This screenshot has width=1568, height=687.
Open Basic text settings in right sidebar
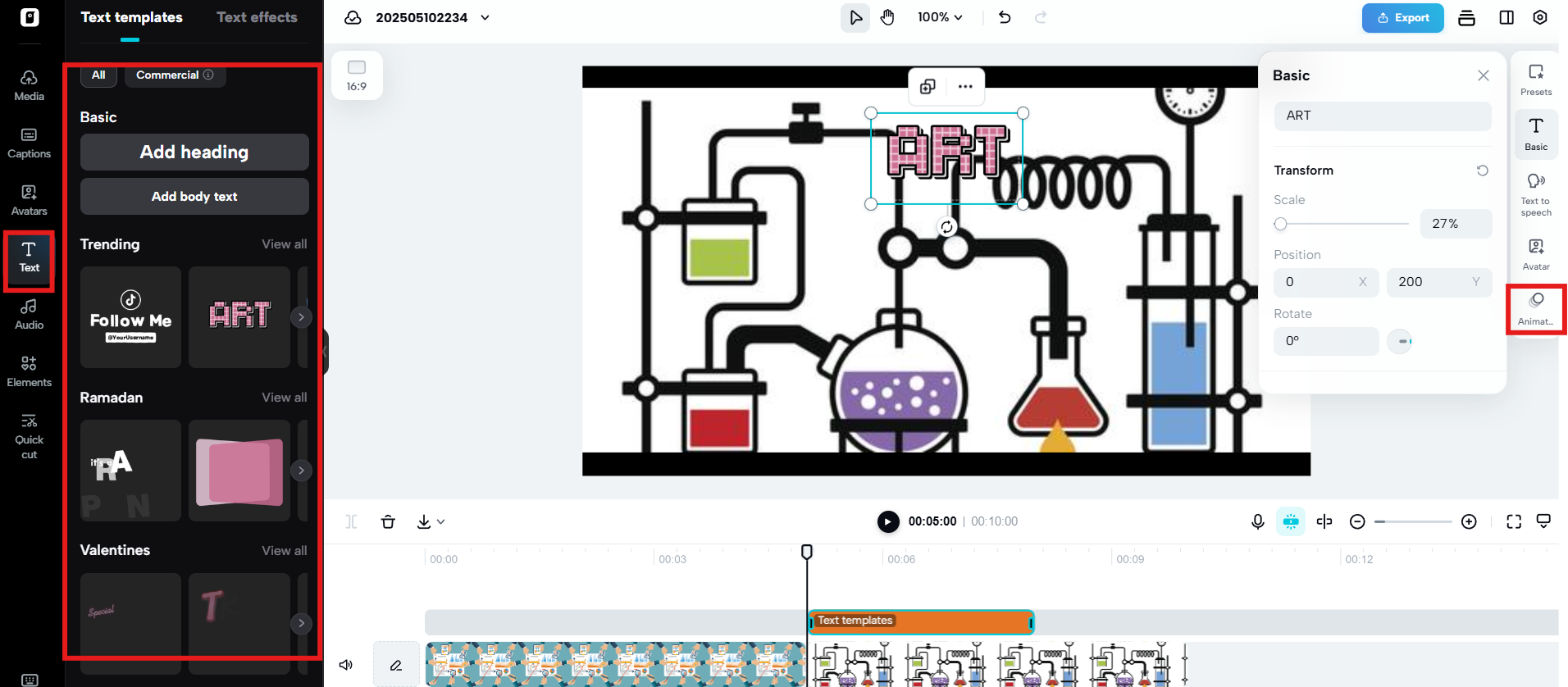[x=1536, y=134]
